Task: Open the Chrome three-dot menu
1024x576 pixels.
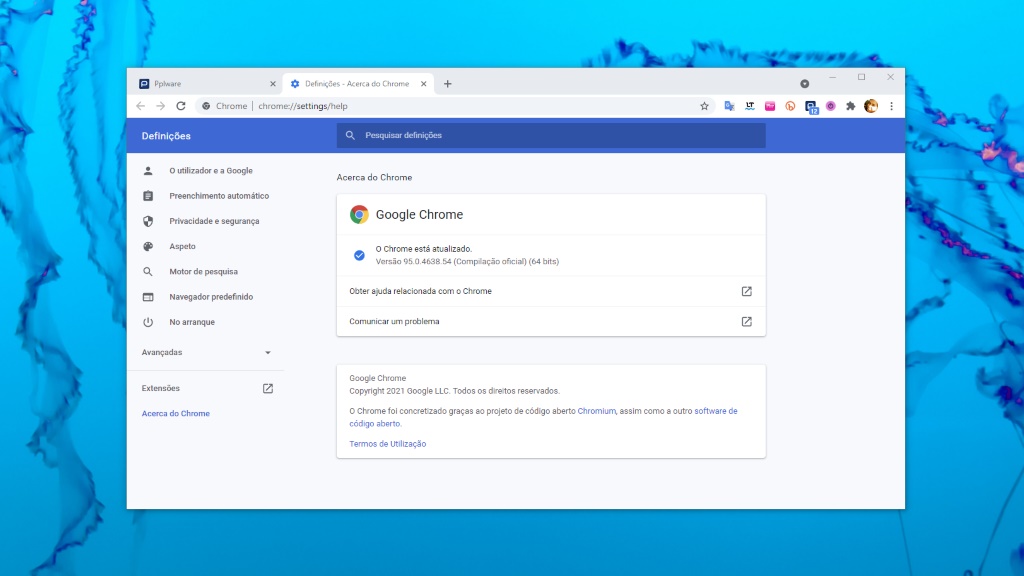Action: point(891,106)
